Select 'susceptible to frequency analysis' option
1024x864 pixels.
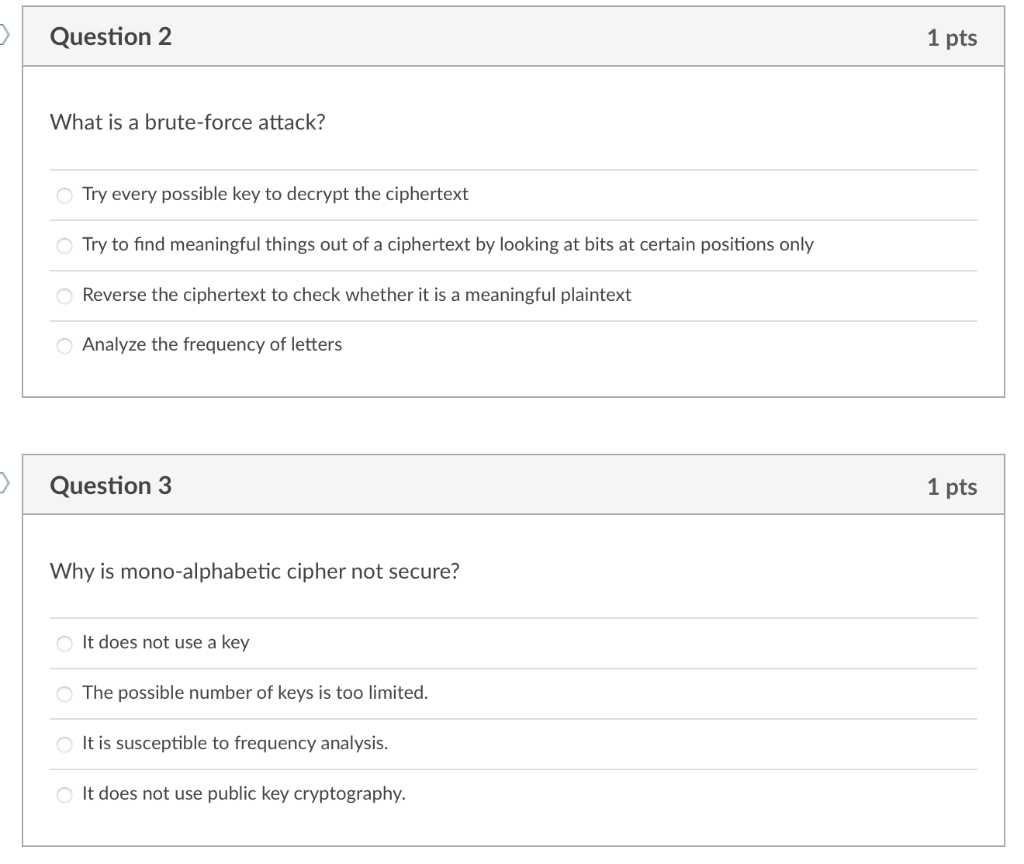[x=64, y=744]
